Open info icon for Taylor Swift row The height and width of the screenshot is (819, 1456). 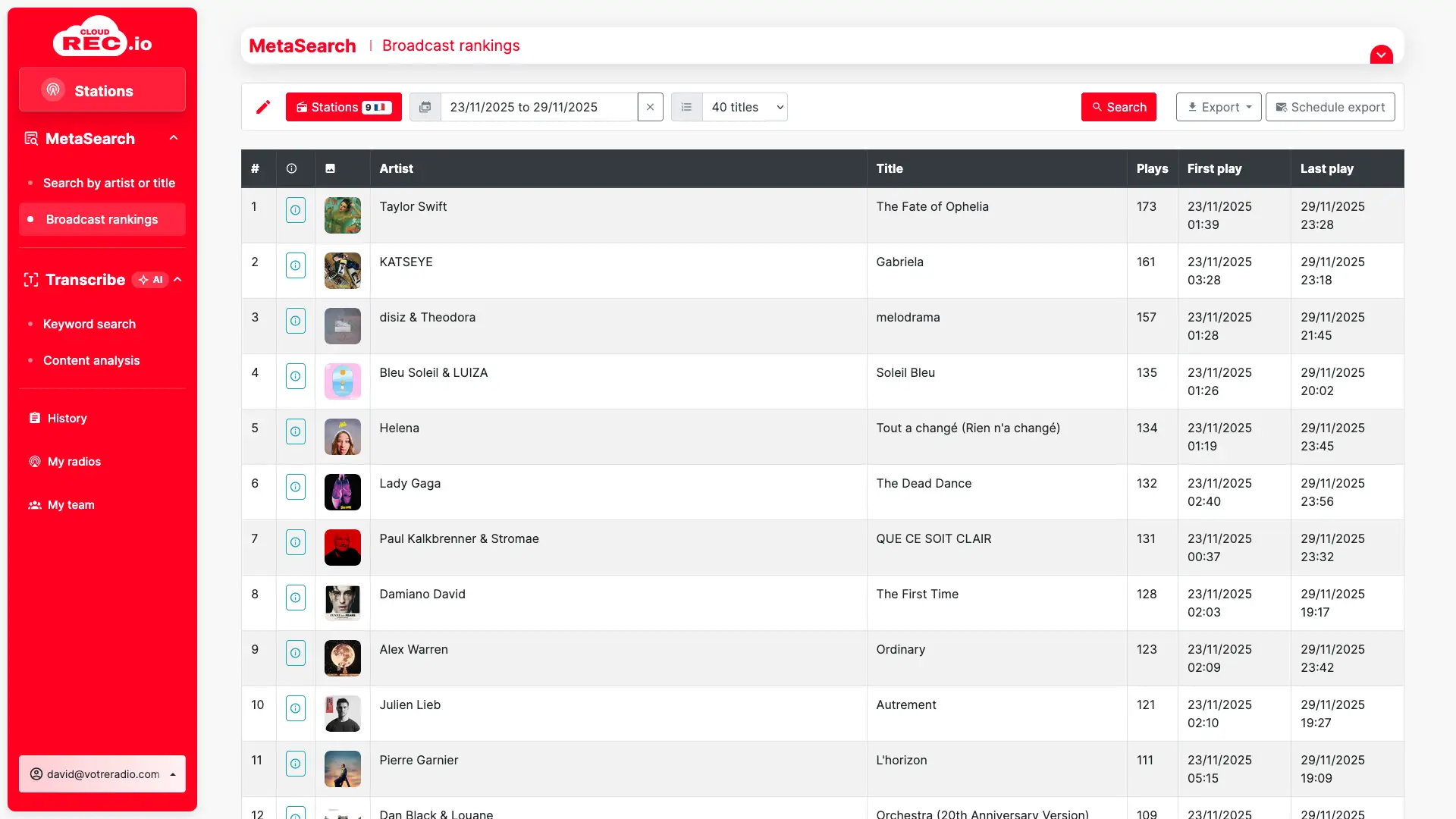[296, 210]
